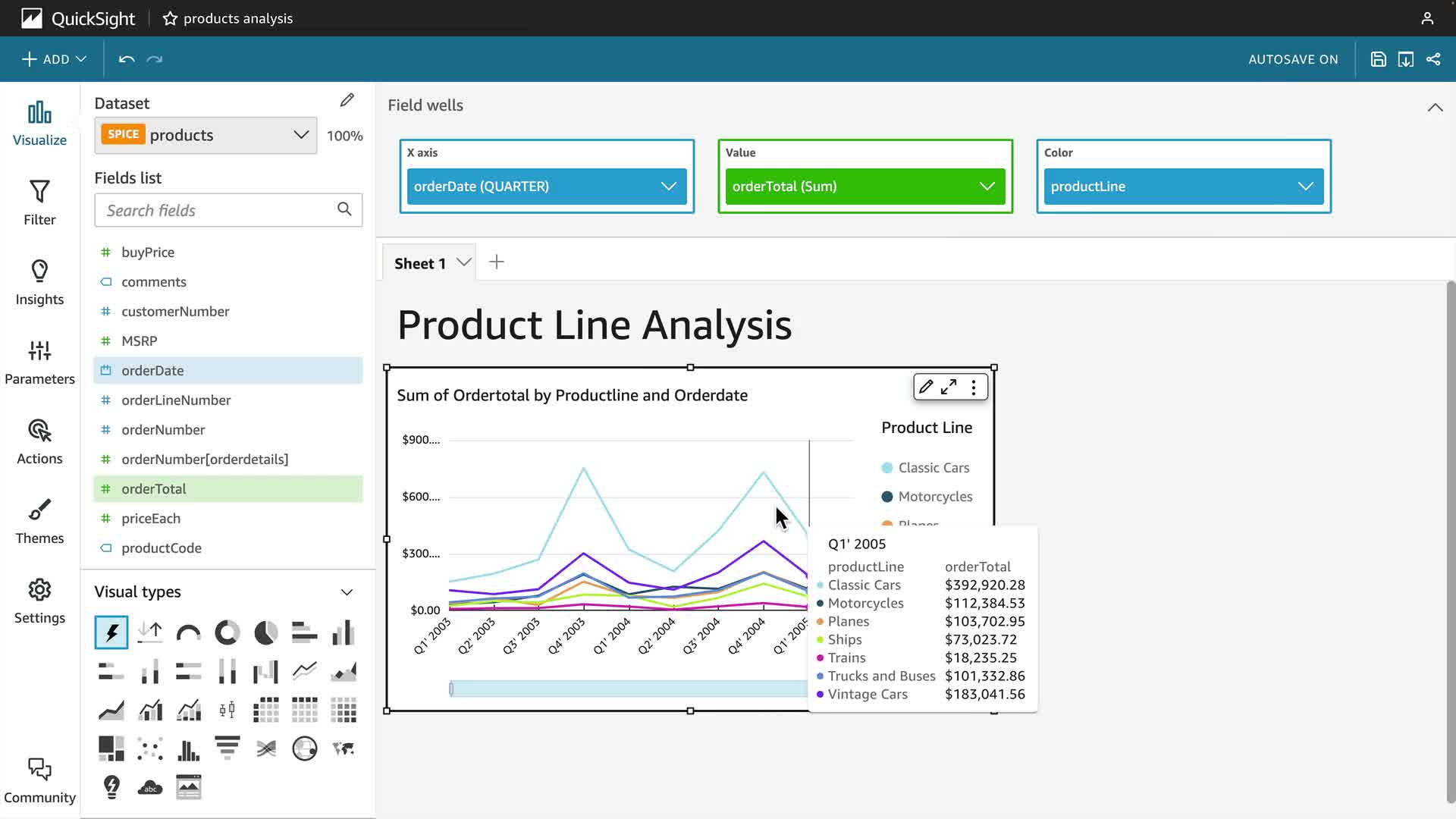Image resolution: width=1456 pixels, height=819 pixels.
Task: Choose the word cloud visual type
Action: (x=150, y=787)
